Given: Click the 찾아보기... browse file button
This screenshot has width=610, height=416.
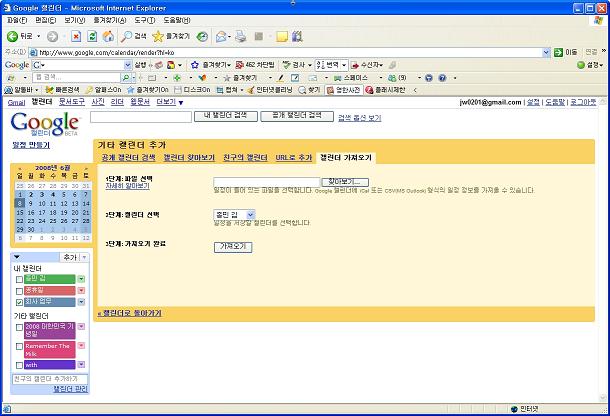Looking at the screenshot, I should (345, 182).
